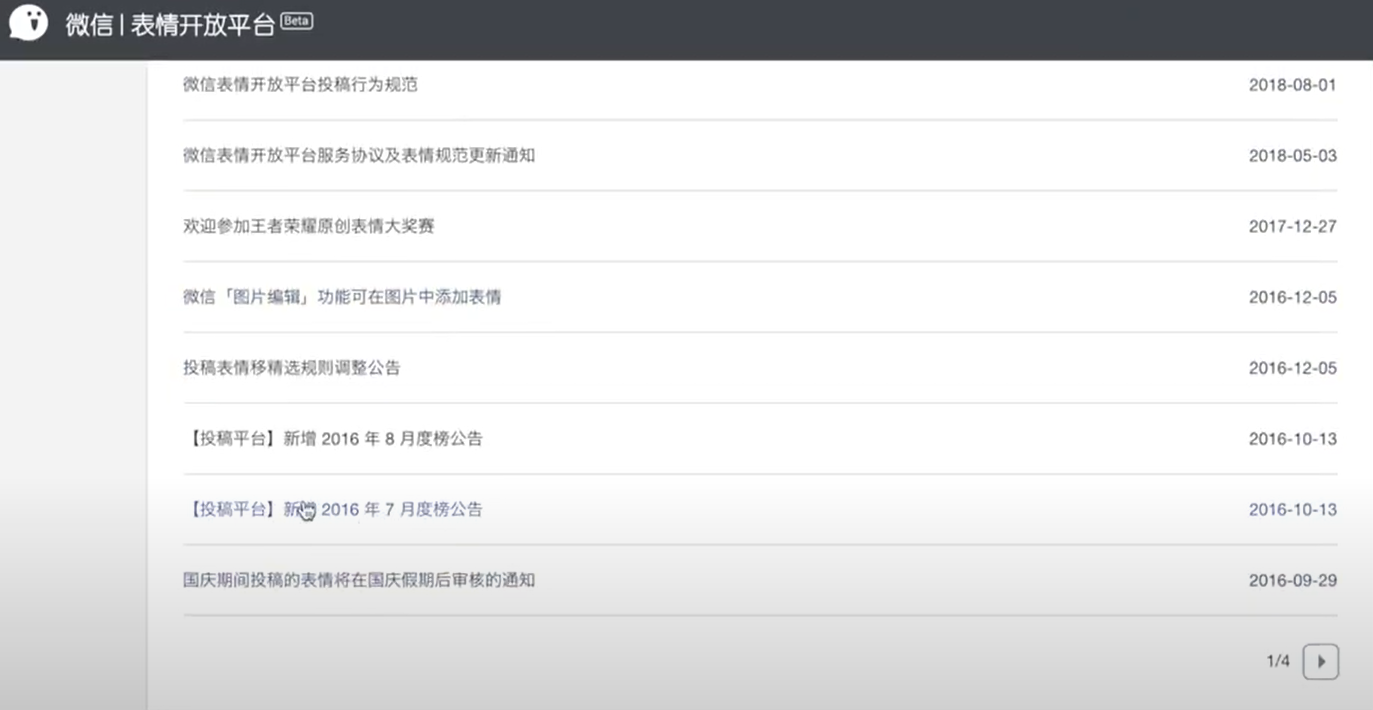Image resolution: width=1373 pixels, height=710 pixels.
Task: Go to the next announcements page arrow
Action: (x=1320, y=661)
